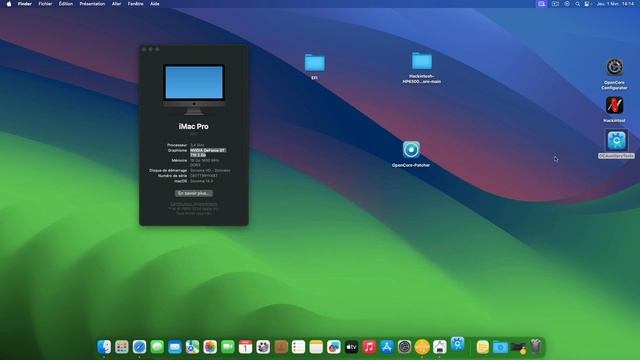Launch Photos from the dock
640x360 pixels.
210,347
